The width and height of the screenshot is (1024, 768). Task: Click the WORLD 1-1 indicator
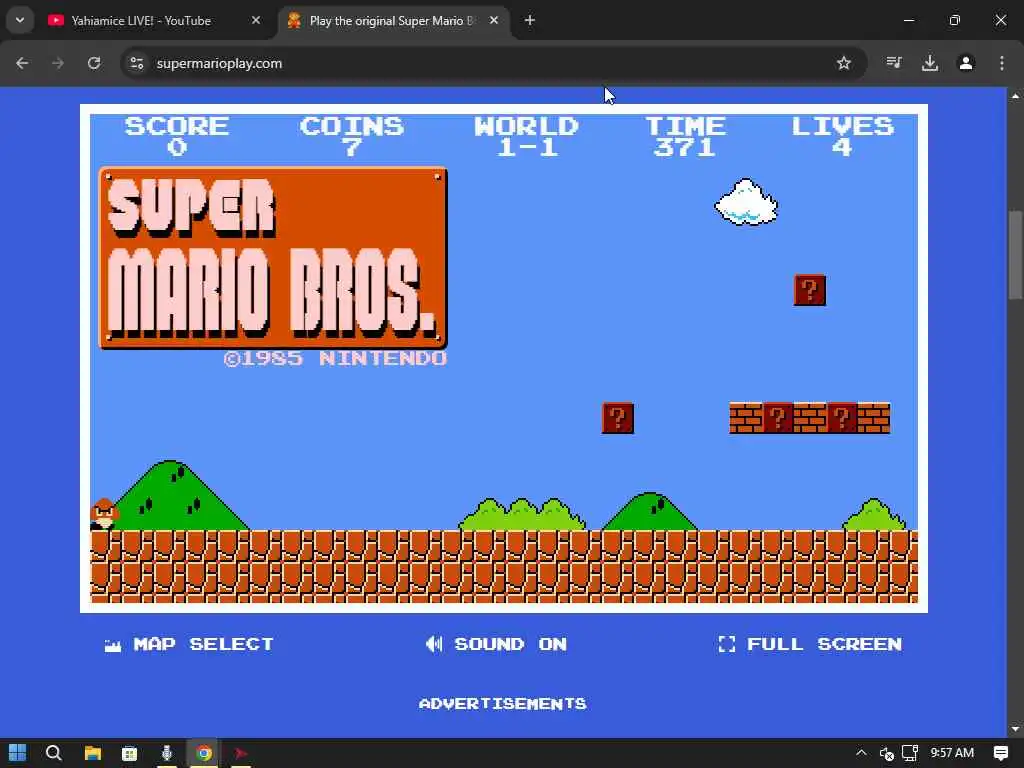coord(526,136)
